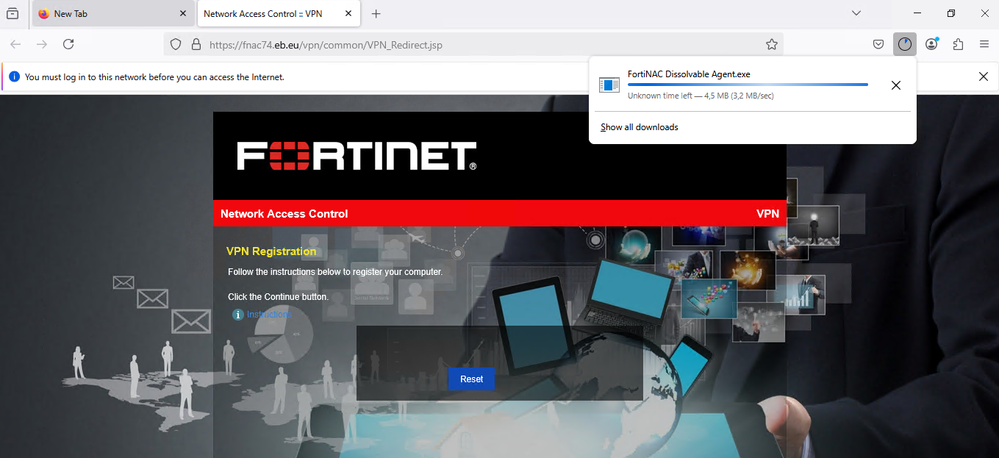The image size is (999, 458).
Task: Open the extensions puzzle icon
Action: point(958,44)
